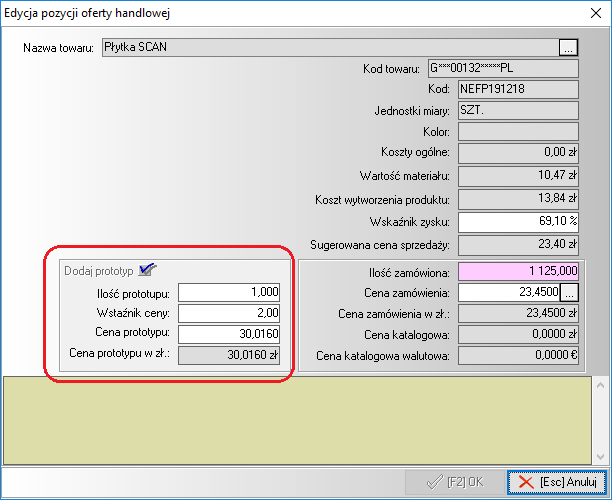The width and height of the screenshot is (612, 500).
Task: Click the pink Ilość zamówiona field
Action: click(518, 272)
